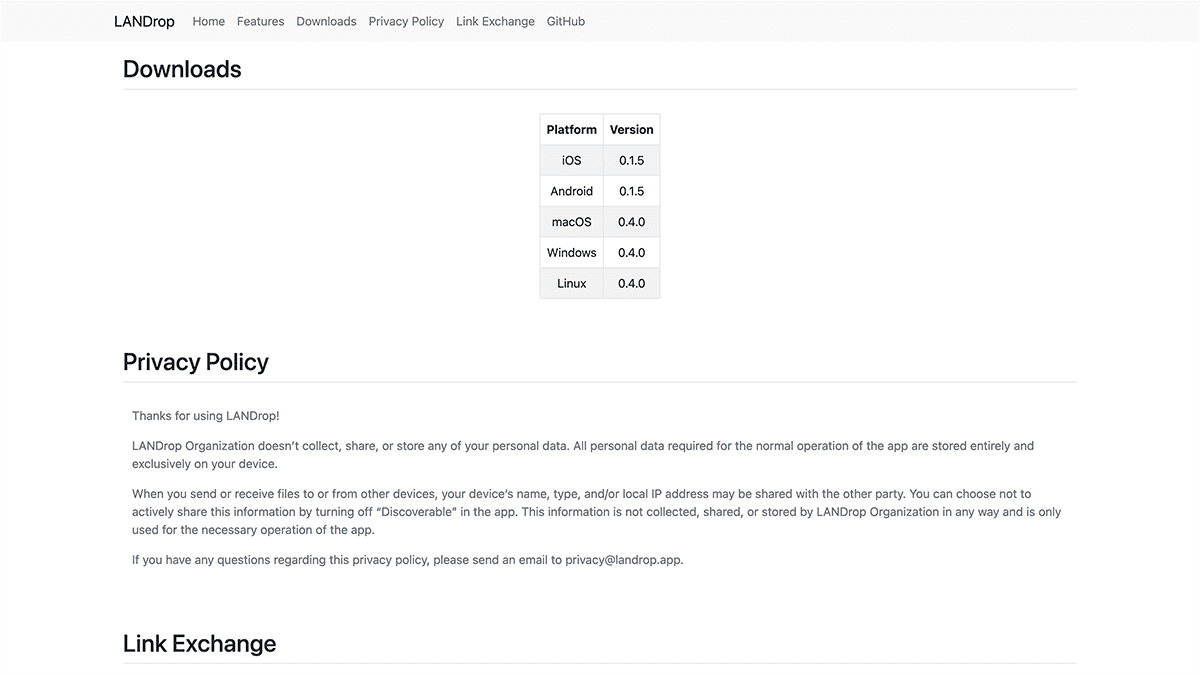1200x675 pixels.
Task: Click the Linux platform cell
Action: [x=571, y=284]
